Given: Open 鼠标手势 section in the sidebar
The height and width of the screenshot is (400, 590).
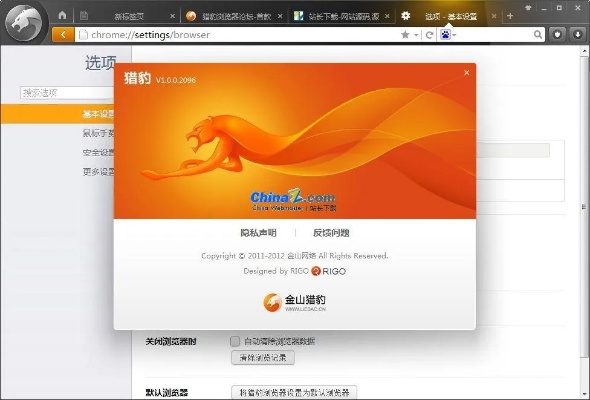Looking at the screenshot, I should (98, 133).
